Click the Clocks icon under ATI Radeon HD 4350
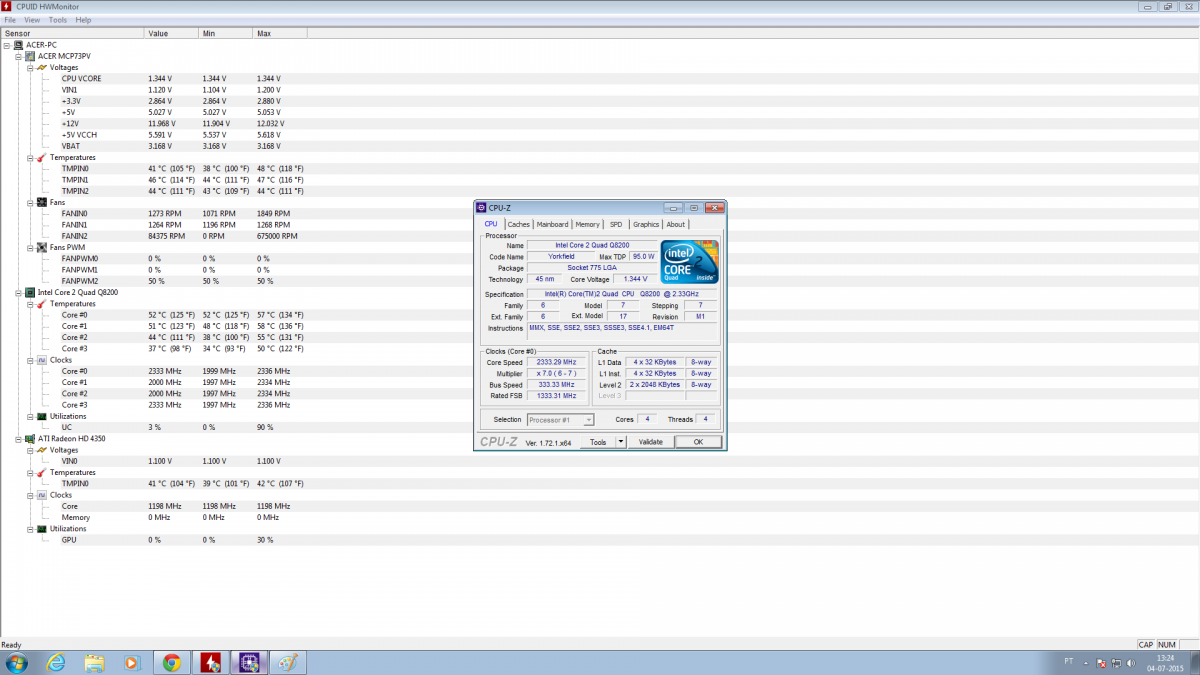Screen dimensions: 1200x675 click(x=42, y=494)
